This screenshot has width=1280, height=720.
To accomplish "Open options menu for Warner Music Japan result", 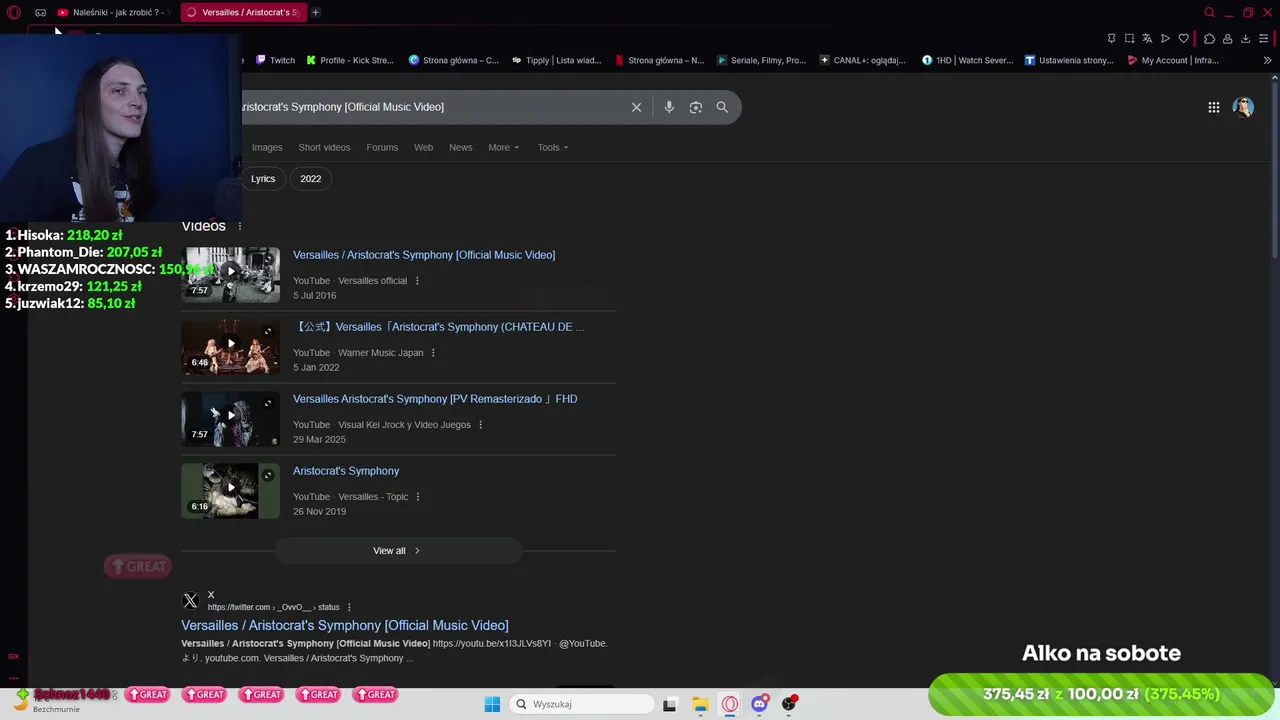I will click(433, 353).
